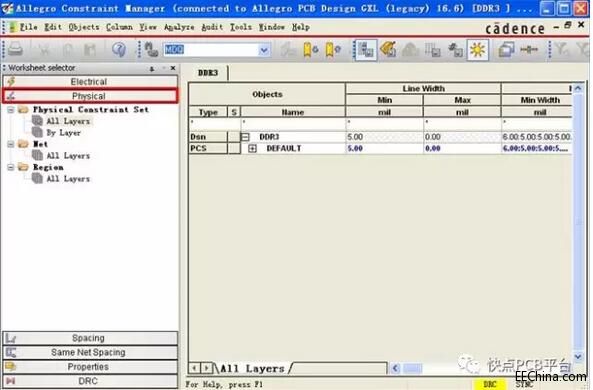Click the cascade windows toolbar icon
593x390 pixels.
(x=506, y=50)
